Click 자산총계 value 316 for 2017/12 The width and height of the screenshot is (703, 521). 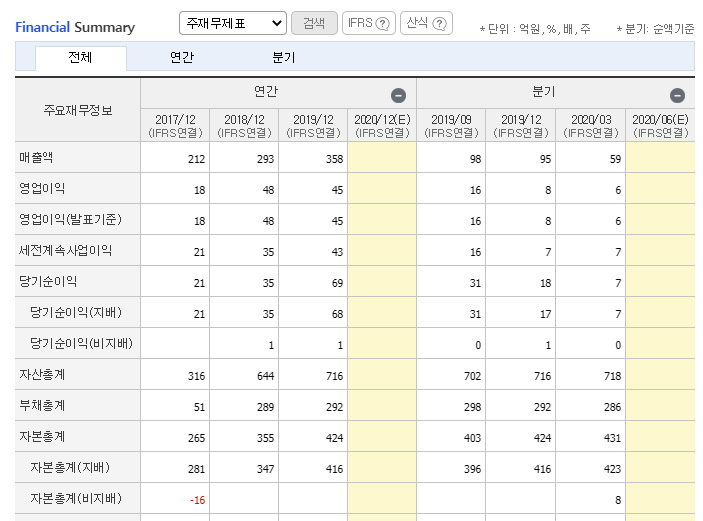(x=196, y=376)
